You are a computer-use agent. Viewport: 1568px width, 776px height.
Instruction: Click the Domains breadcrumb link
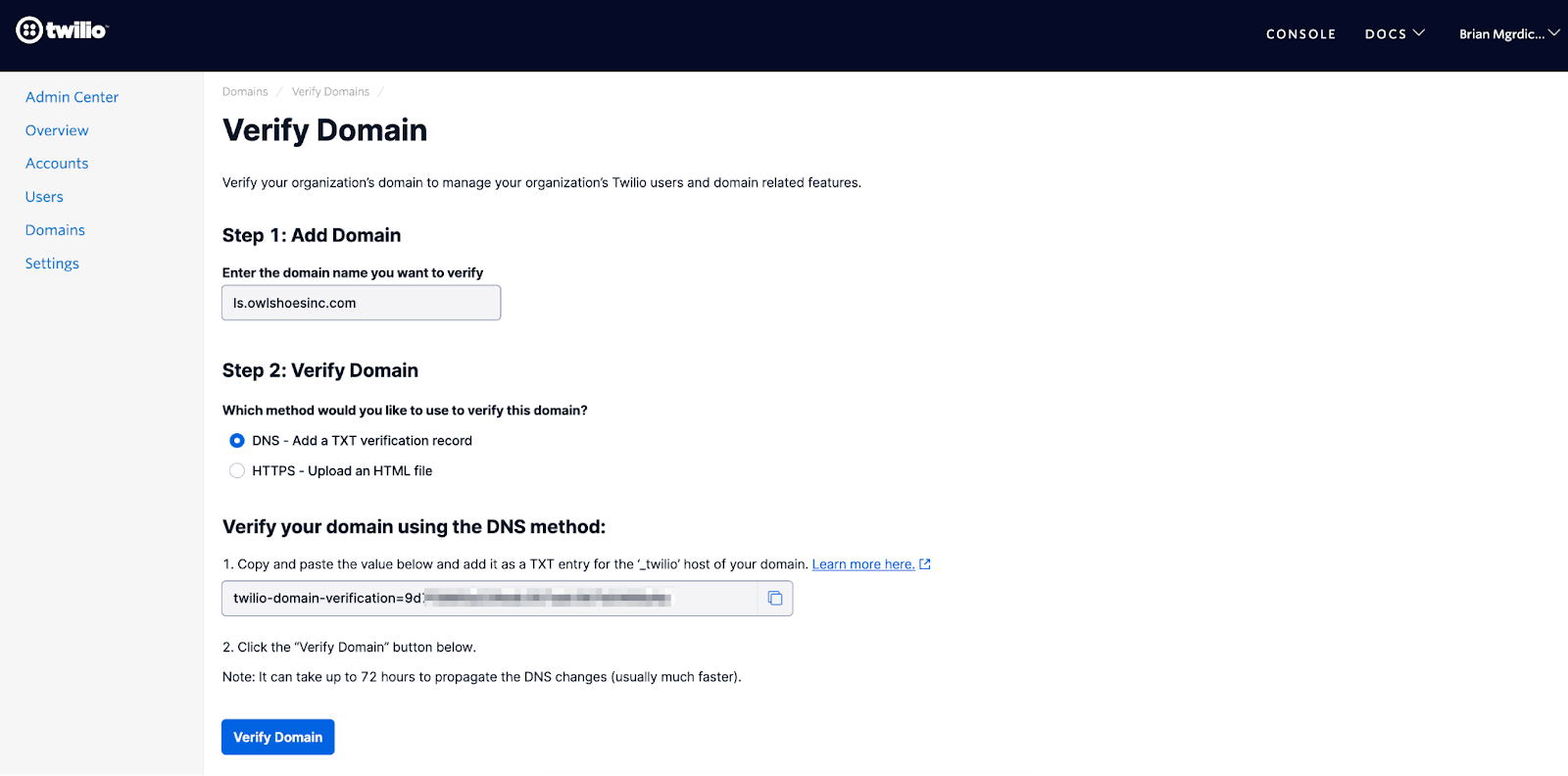245,92
